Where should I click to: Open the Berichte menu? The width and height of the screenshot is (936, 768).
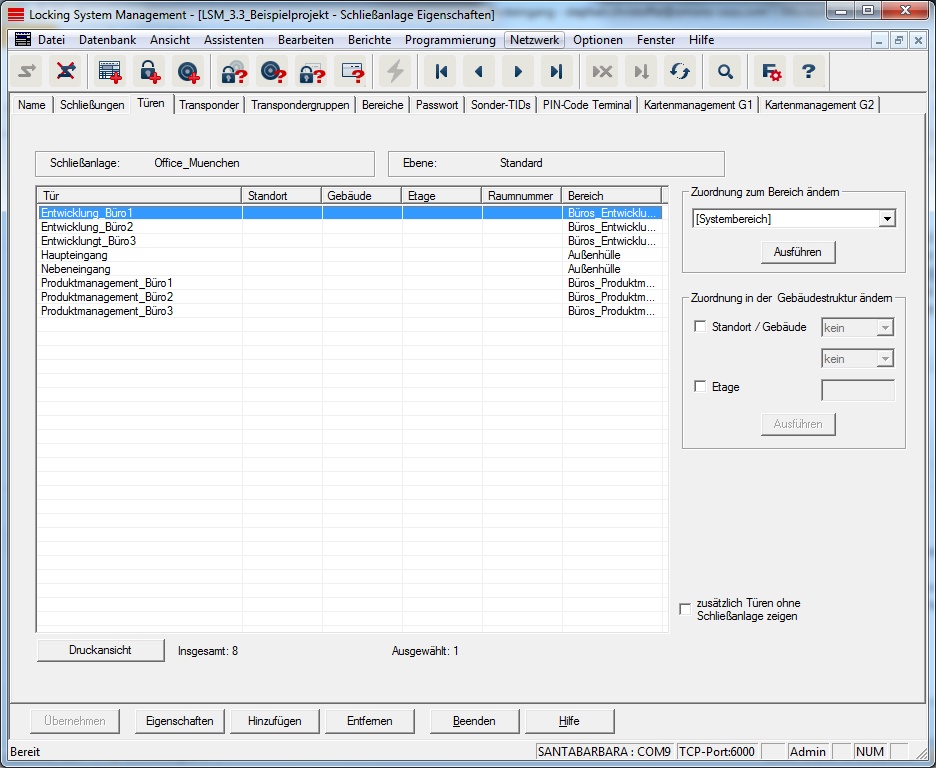(369, 40)
